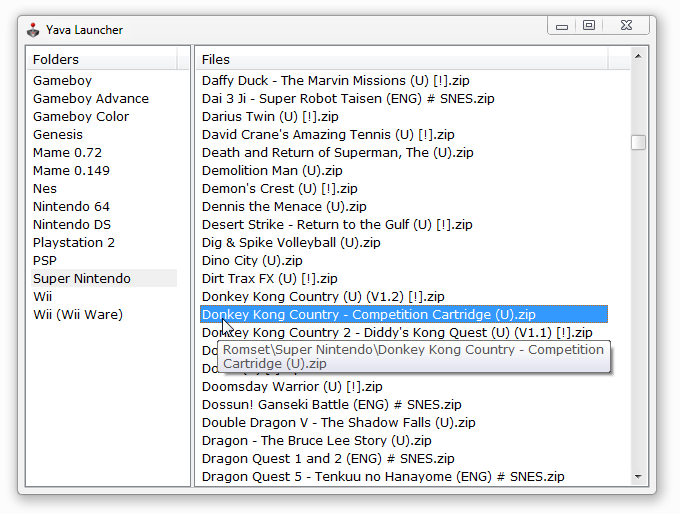Open the Gameboy Color folder
This screenshot has width=680, height=514.
pyautogui.click(x=81, y=117)
